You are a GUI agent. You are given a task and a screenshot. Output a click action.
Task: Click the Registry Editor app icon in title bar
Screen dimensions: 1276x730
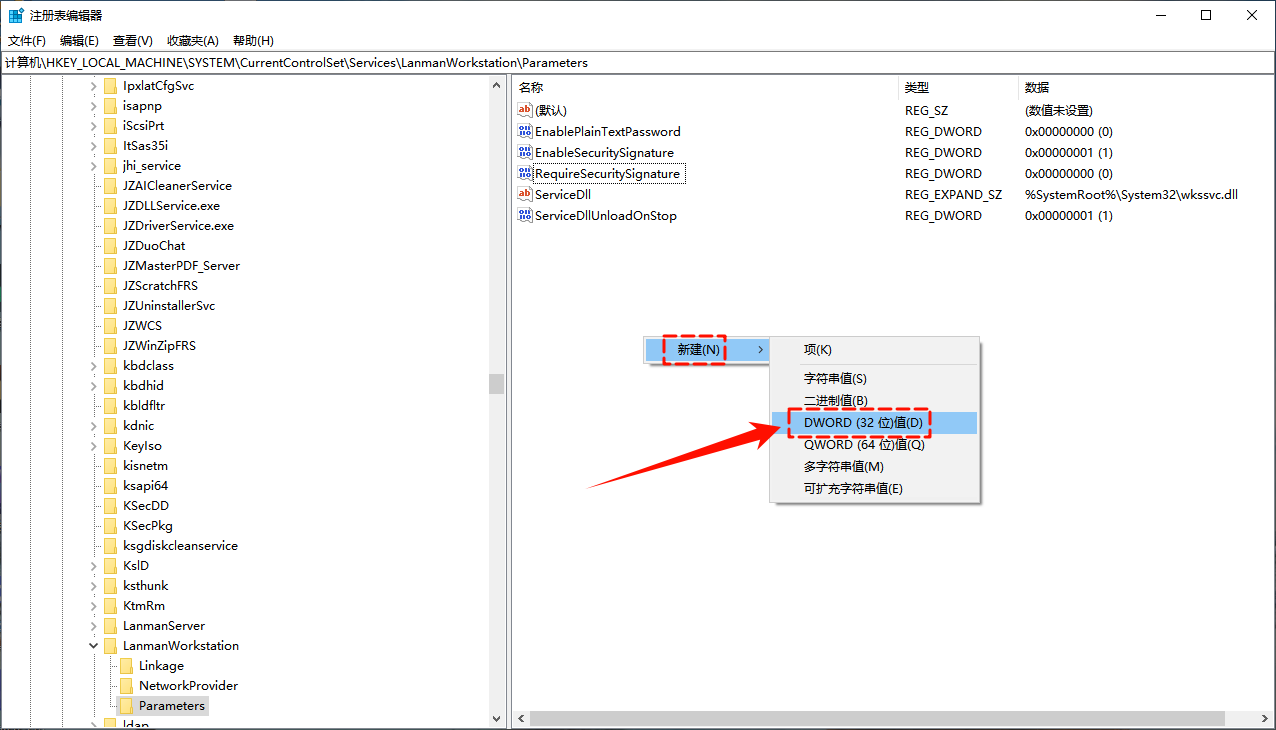16,15
